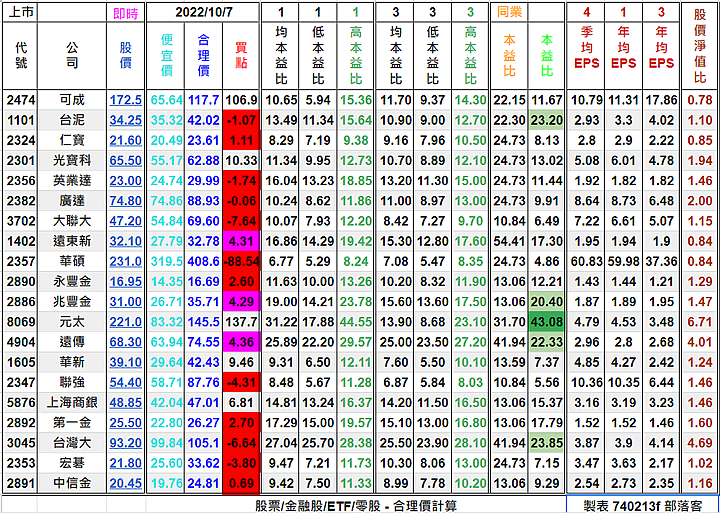Open the 25.50 price link for 第一金
Screen dimensions: 720x513
coord(125,423)
